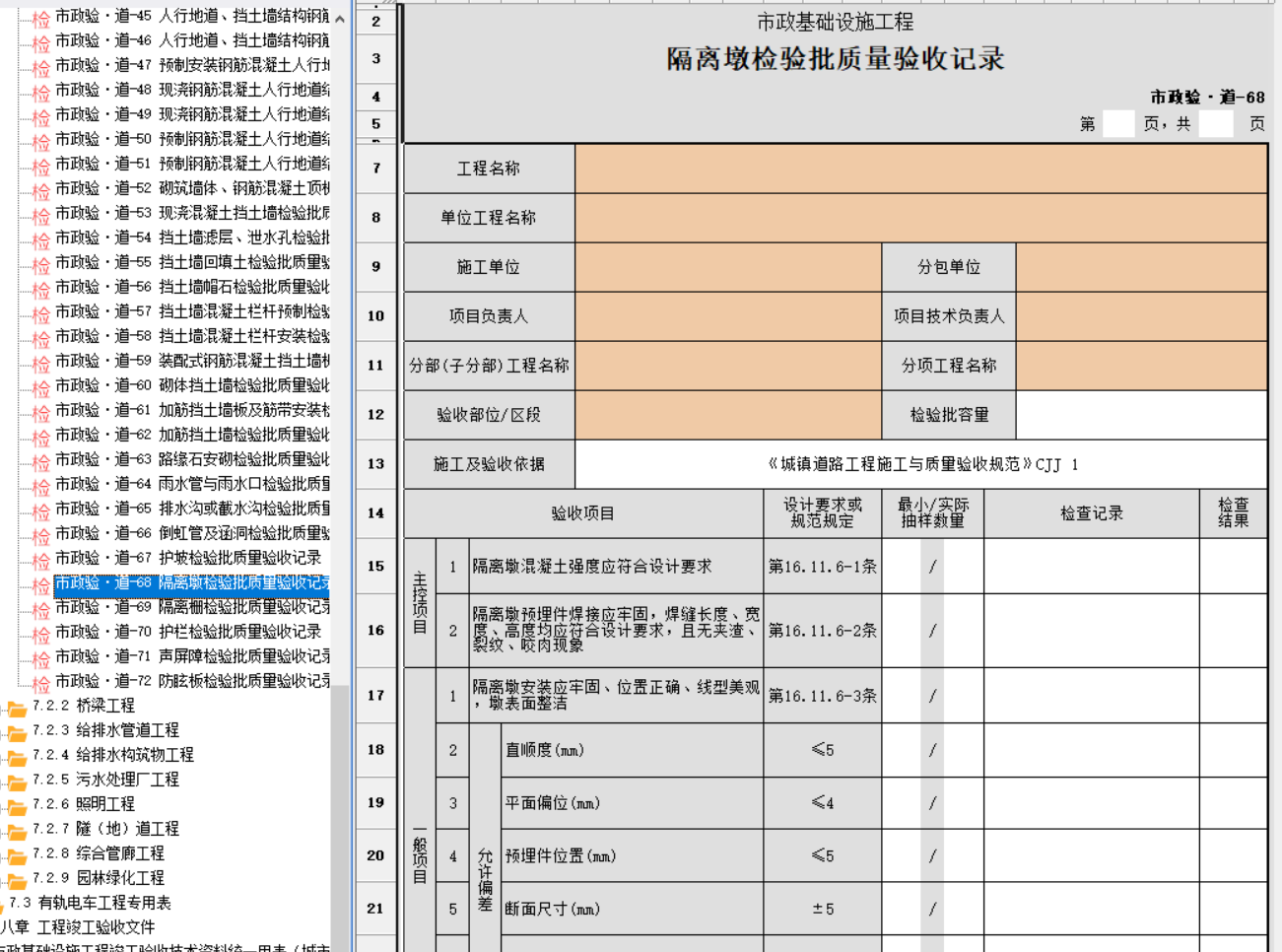
Task: Click the 检 icon beside 市政验·道-61
Action: [40, 412]
